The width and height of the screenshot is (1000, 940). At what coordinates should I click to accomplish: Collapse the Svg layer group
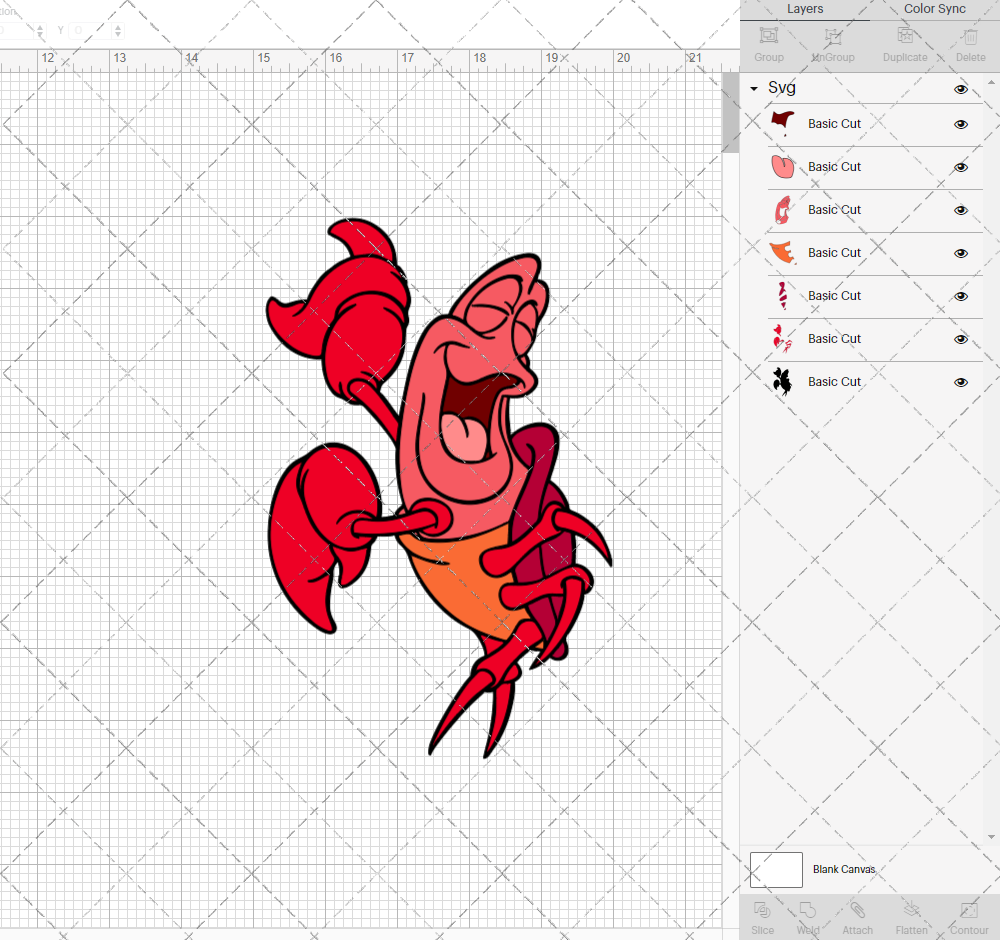click(x=753, y=88)
